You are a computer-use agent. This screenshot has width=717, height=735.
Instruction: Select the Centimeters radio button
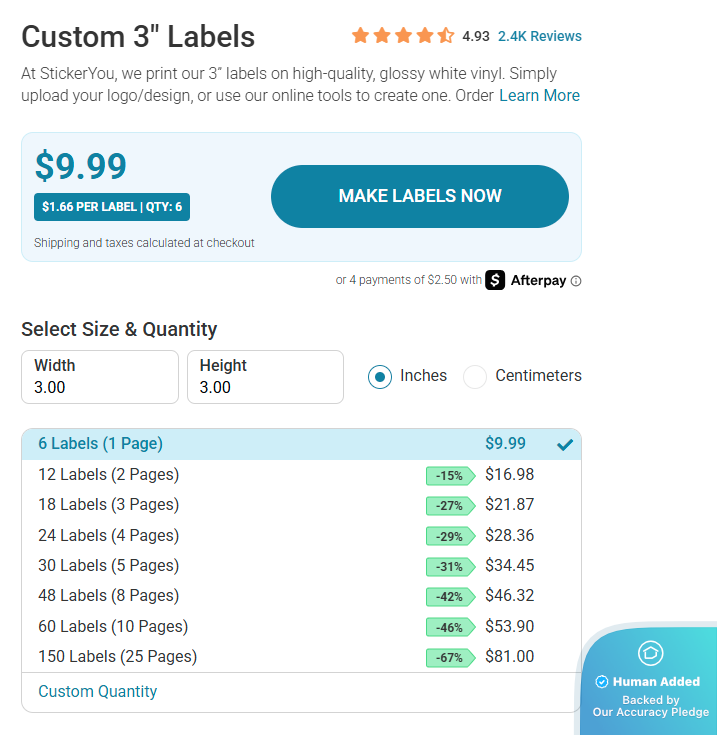click(x=475, y=376)
